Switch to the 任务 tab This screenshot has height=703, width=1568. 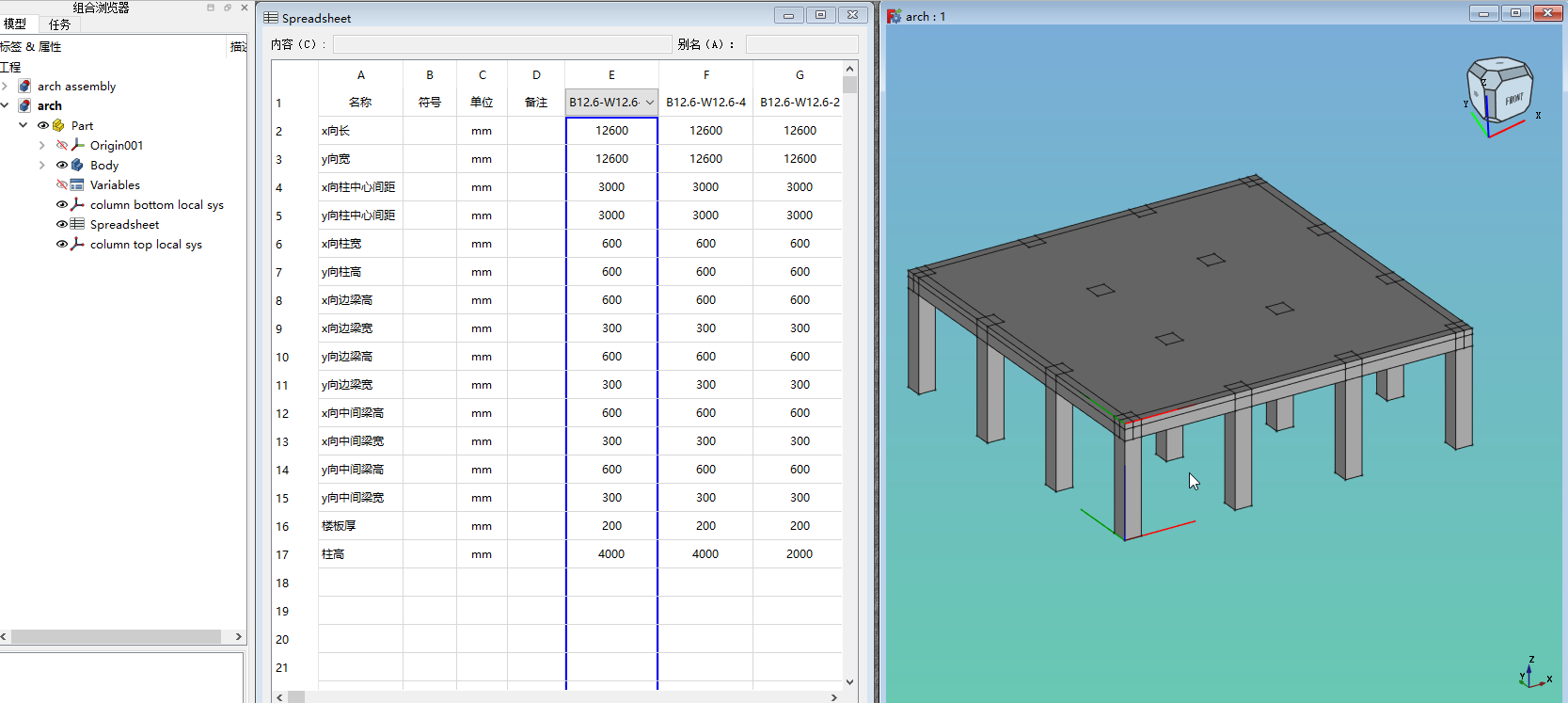(x=59, y=24)
